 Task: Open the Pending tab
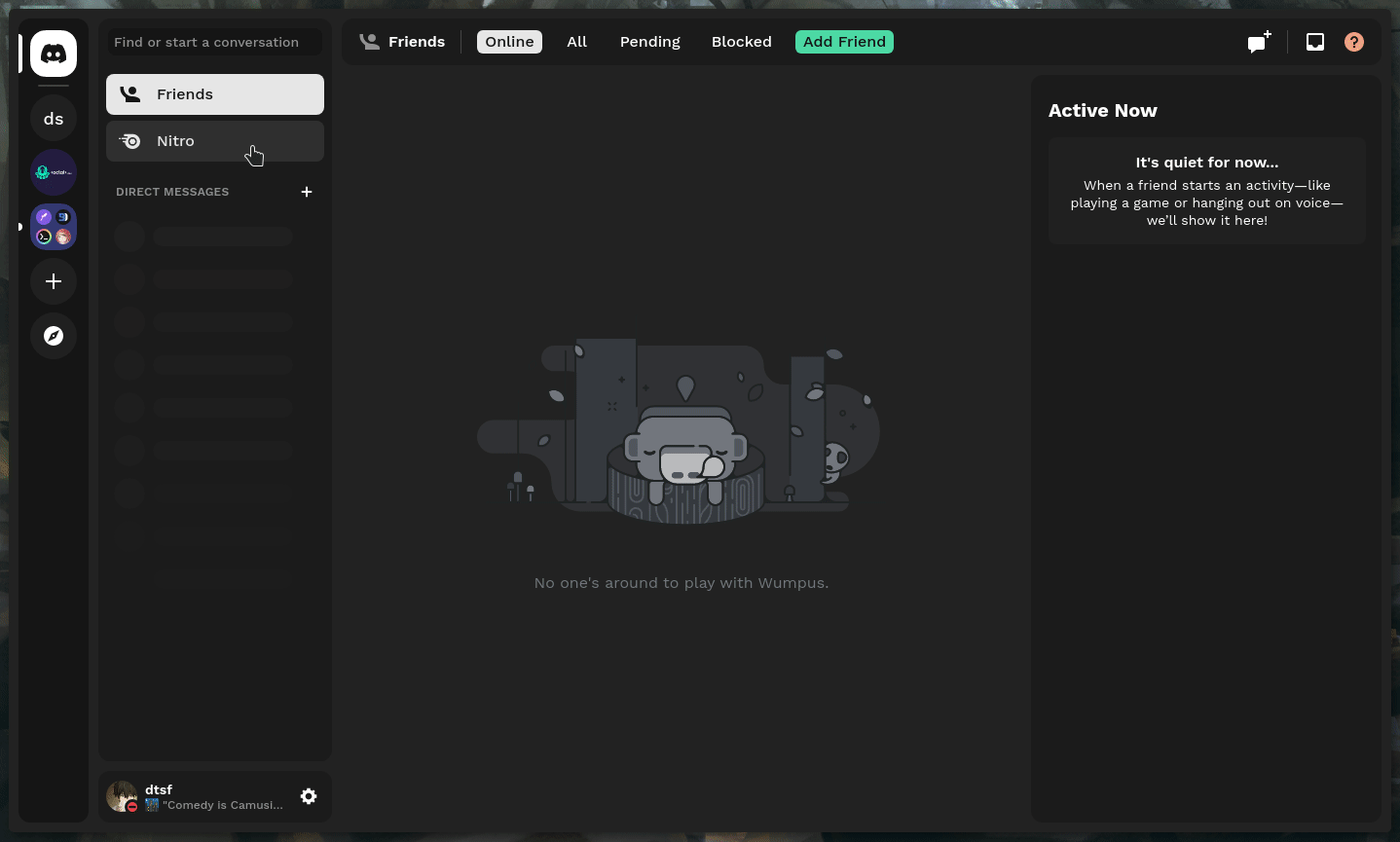click(x=650, y=42)
